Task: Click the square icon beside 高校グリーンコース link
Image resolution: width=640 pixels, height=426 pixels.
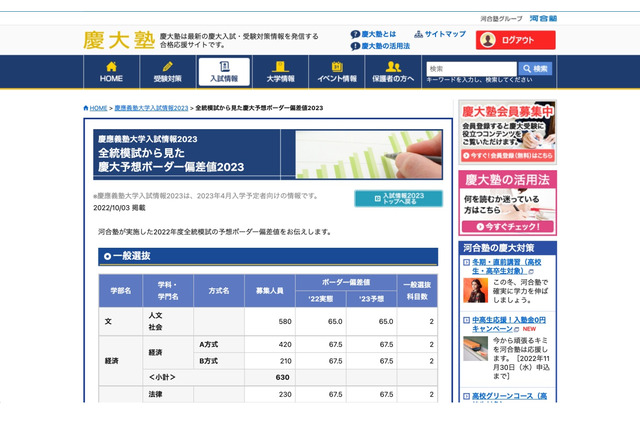Action: point(466,396)
